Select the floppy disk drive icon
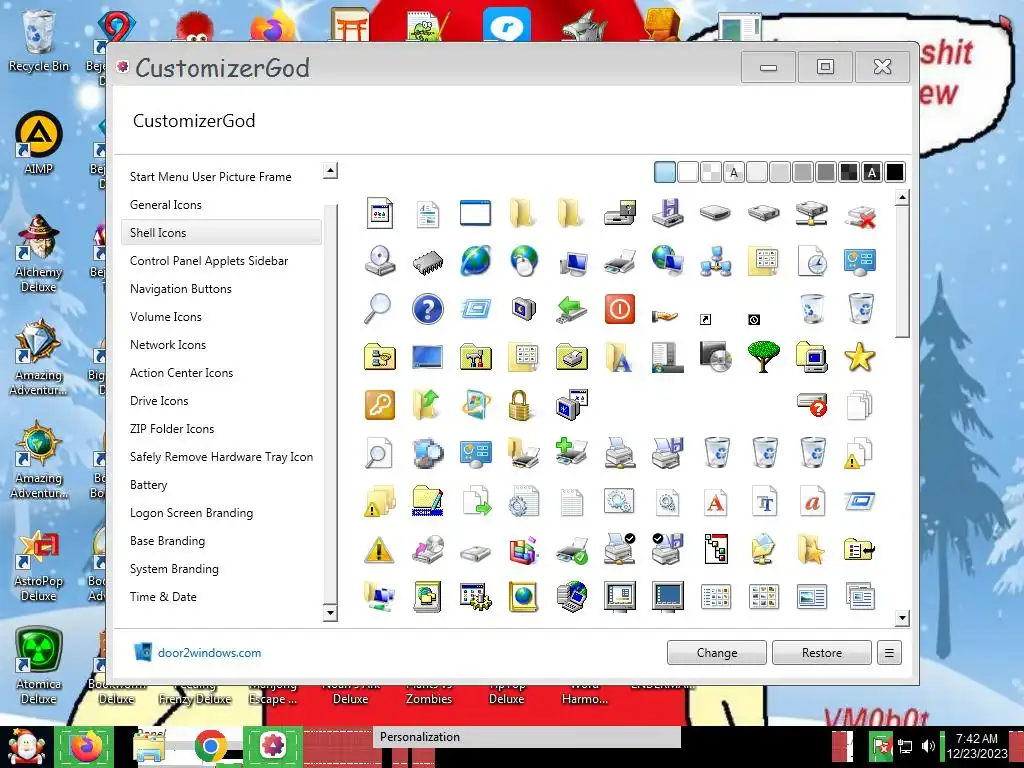Image resolution: width=1024 pixels, height=768 pixels. tap(667, 213)
